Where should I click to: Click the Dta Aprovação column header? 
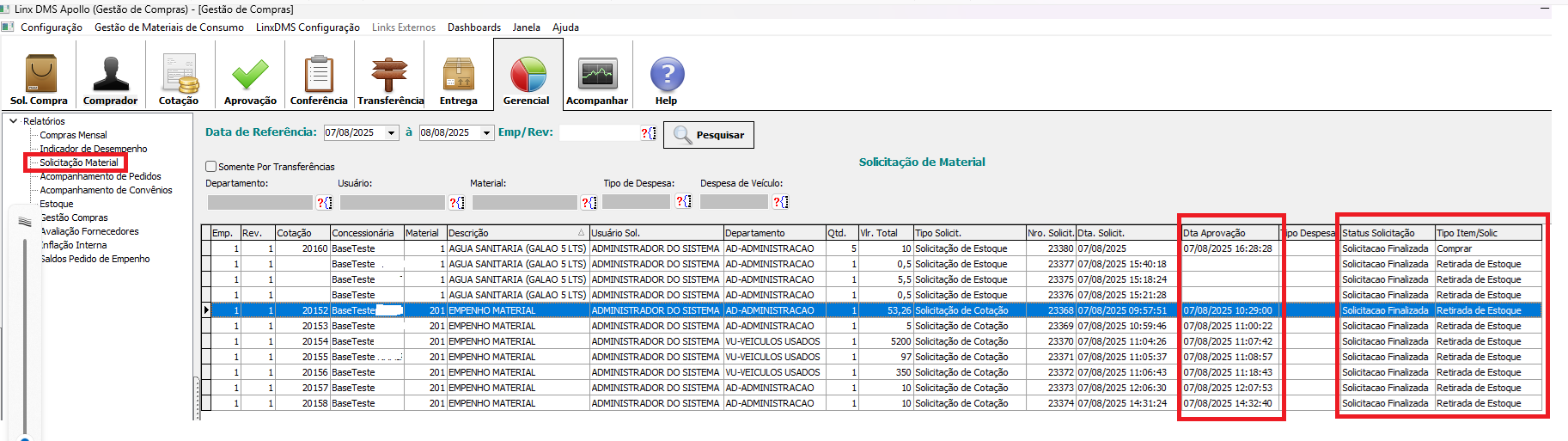[x=1230, y=233]
